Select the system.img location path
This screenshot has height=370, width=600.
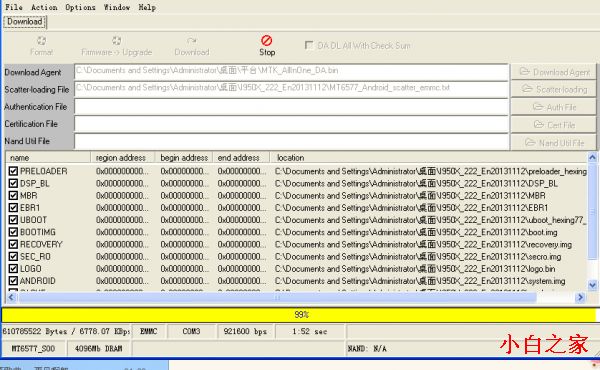click(x=420, y=281)
